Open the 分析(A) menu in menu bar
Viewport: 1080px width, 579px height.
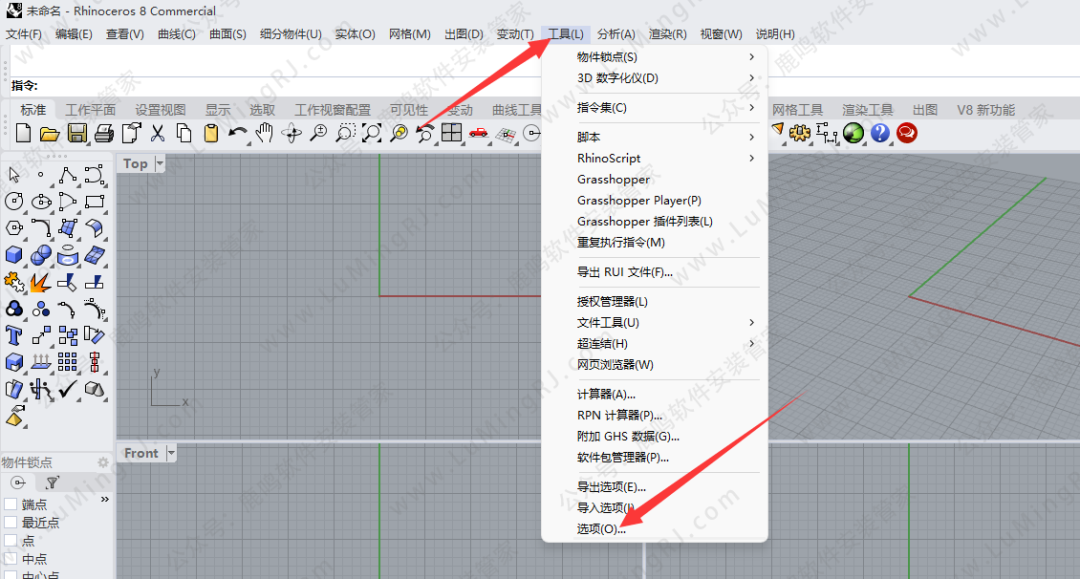[616, 34]
